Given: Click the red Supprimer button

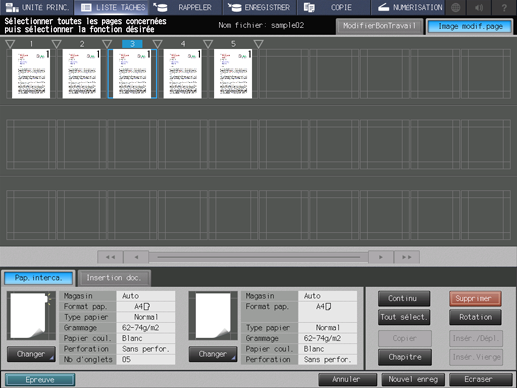Looking at the screenshot, I should pyautogui.click(x=475, y=298).
